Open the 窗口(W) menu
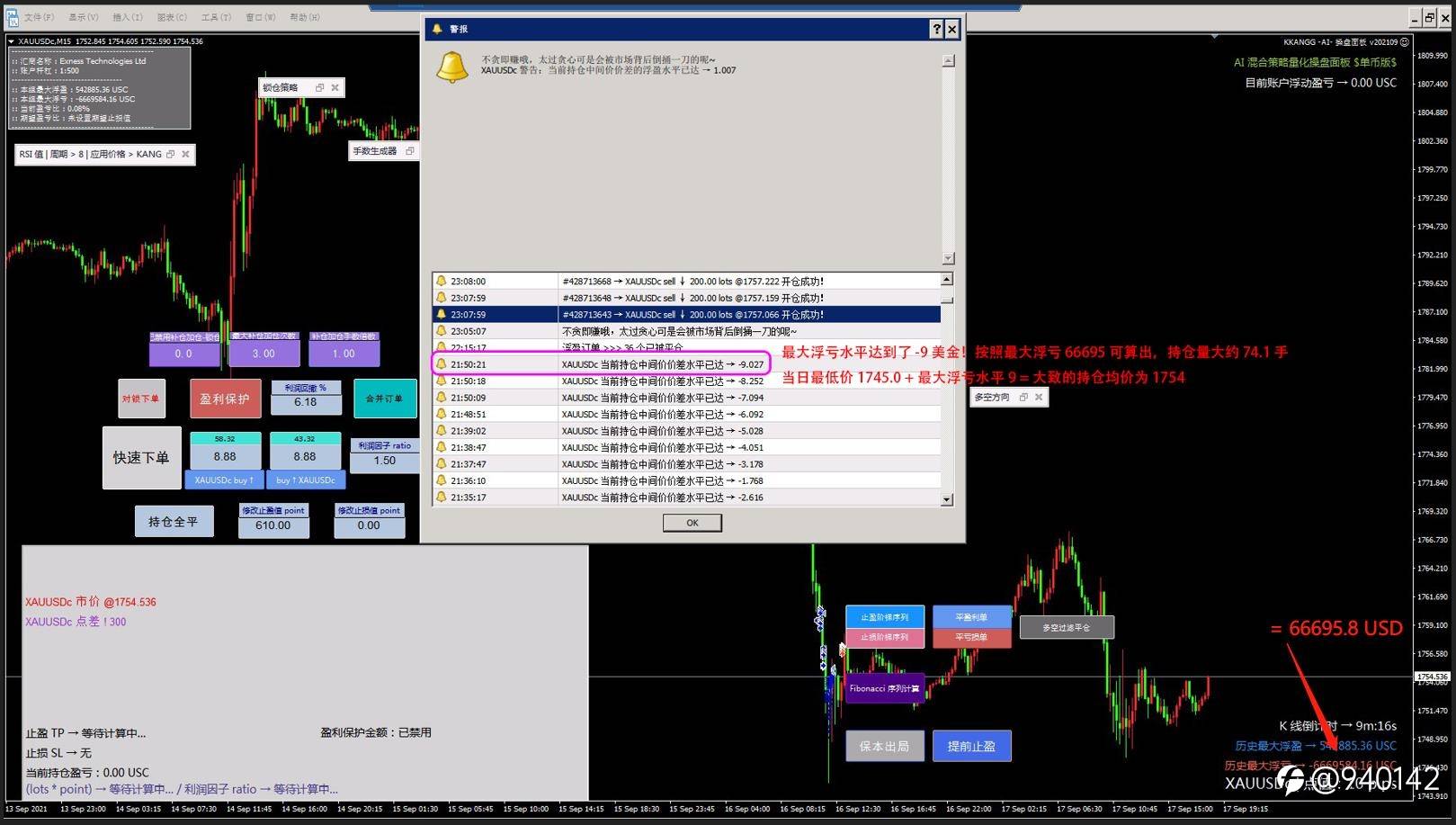Viewport: 1456px width, 825px height. tap(261, 17)
